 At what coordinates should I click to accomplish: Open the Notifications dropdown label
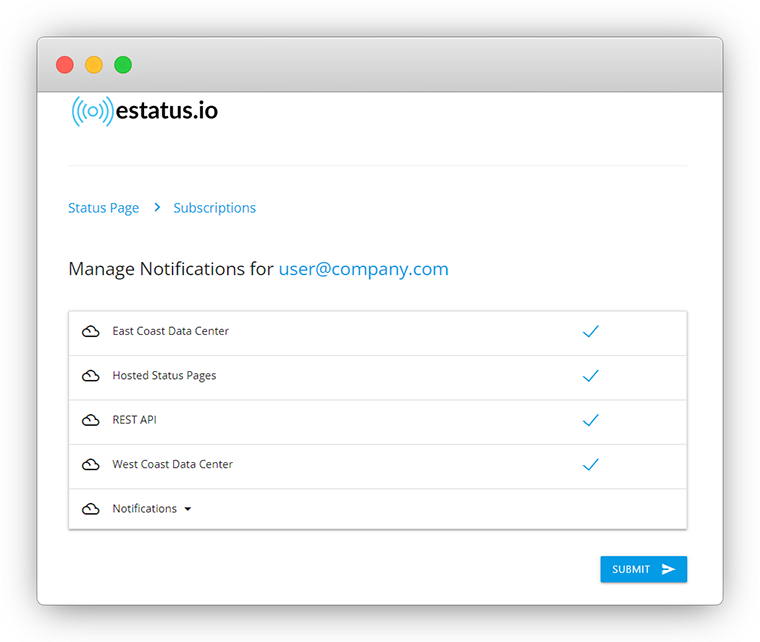144,509
